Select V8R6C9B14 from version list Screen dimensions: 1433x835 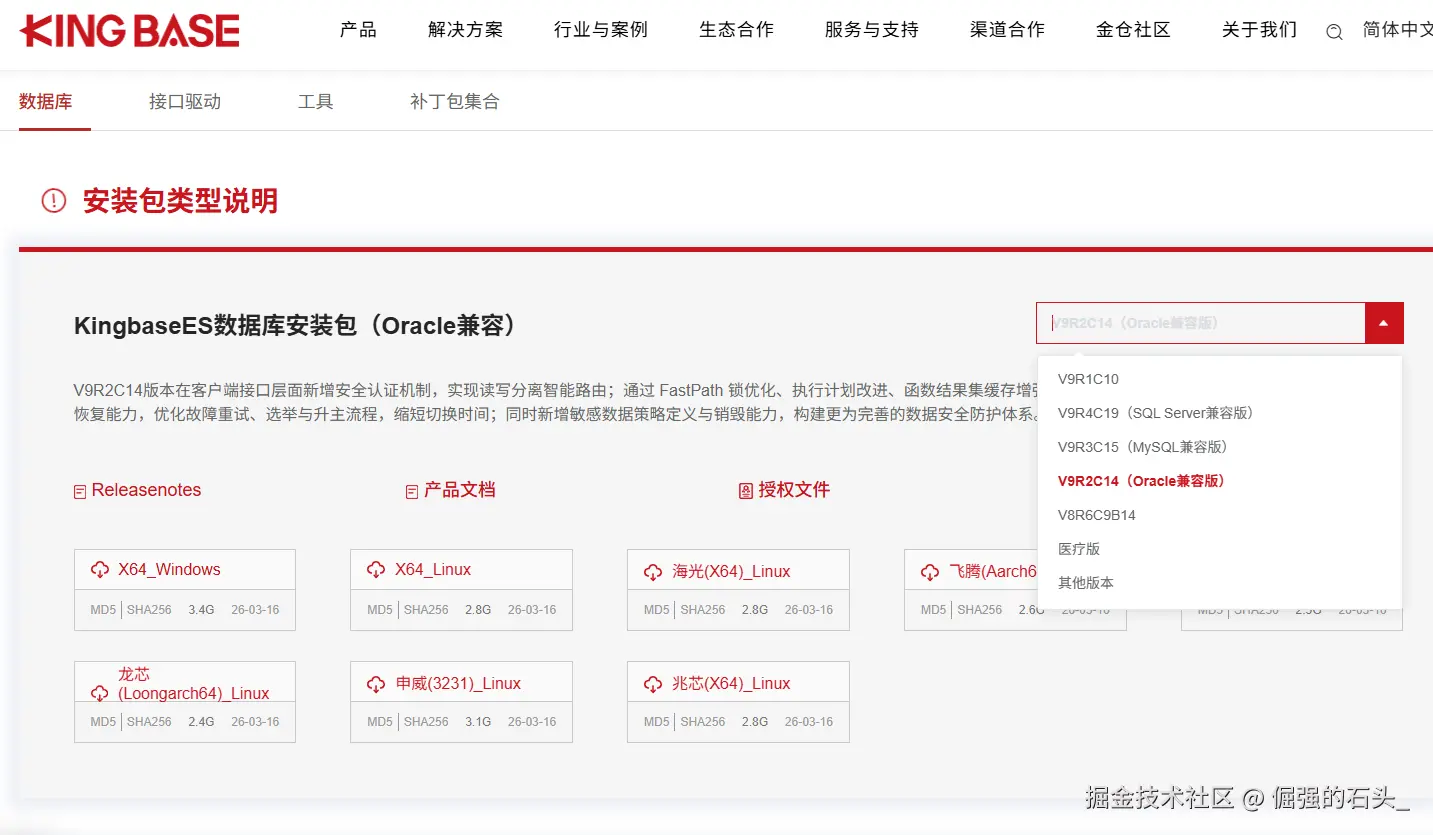(x=1220, y=515)
